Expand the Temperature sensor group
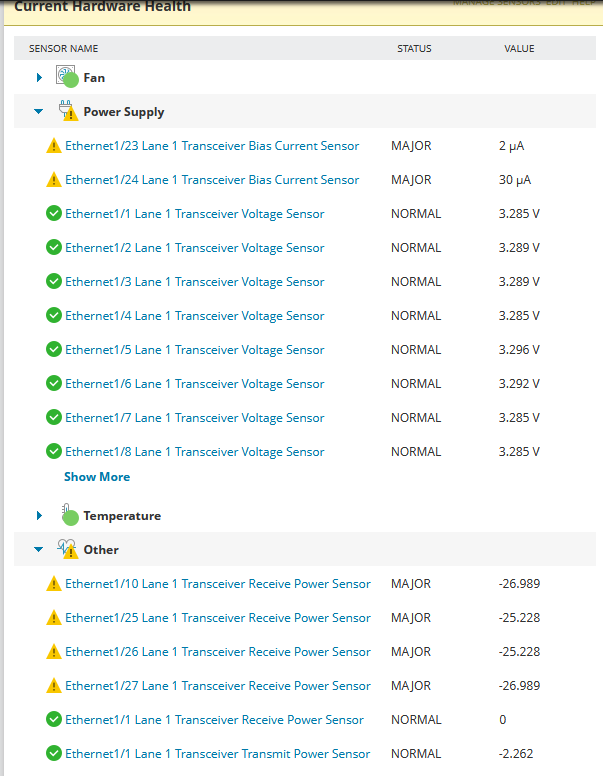 click(x=39, y=516)
